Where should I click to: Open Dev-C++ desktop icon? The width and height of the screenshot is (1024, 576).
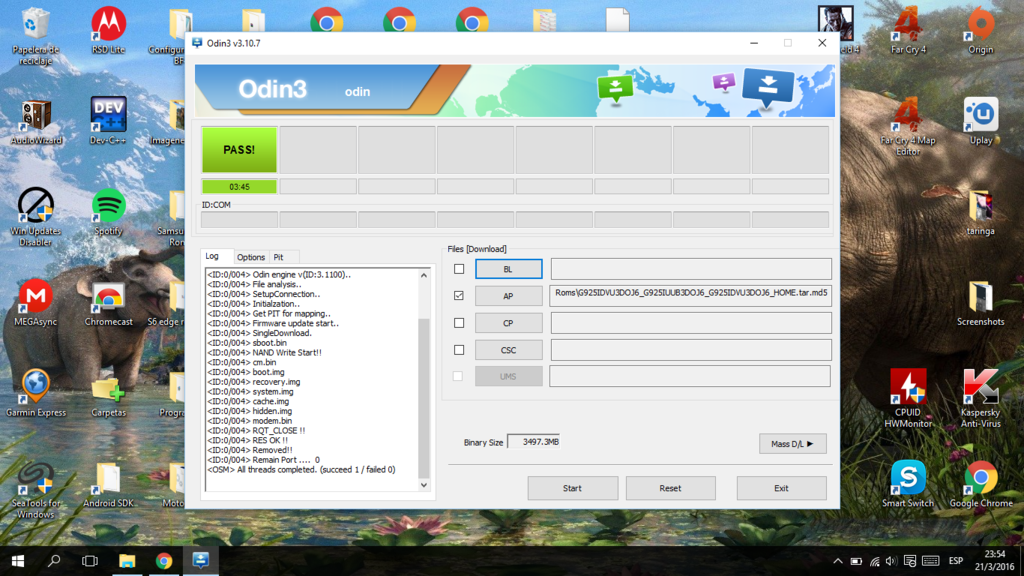pyautogui.click(x=108, y=116)
